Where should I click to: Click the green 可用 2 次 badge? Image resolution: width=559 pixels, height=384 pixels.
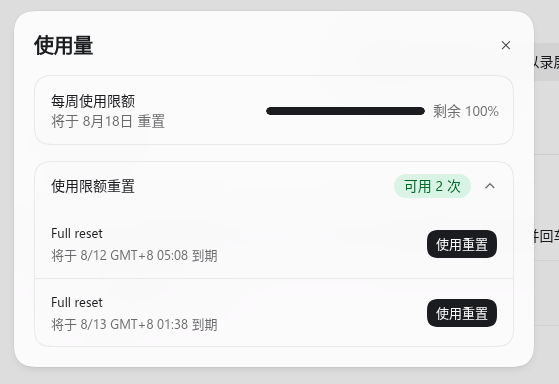pyautogui.click(x=432, y=186)
